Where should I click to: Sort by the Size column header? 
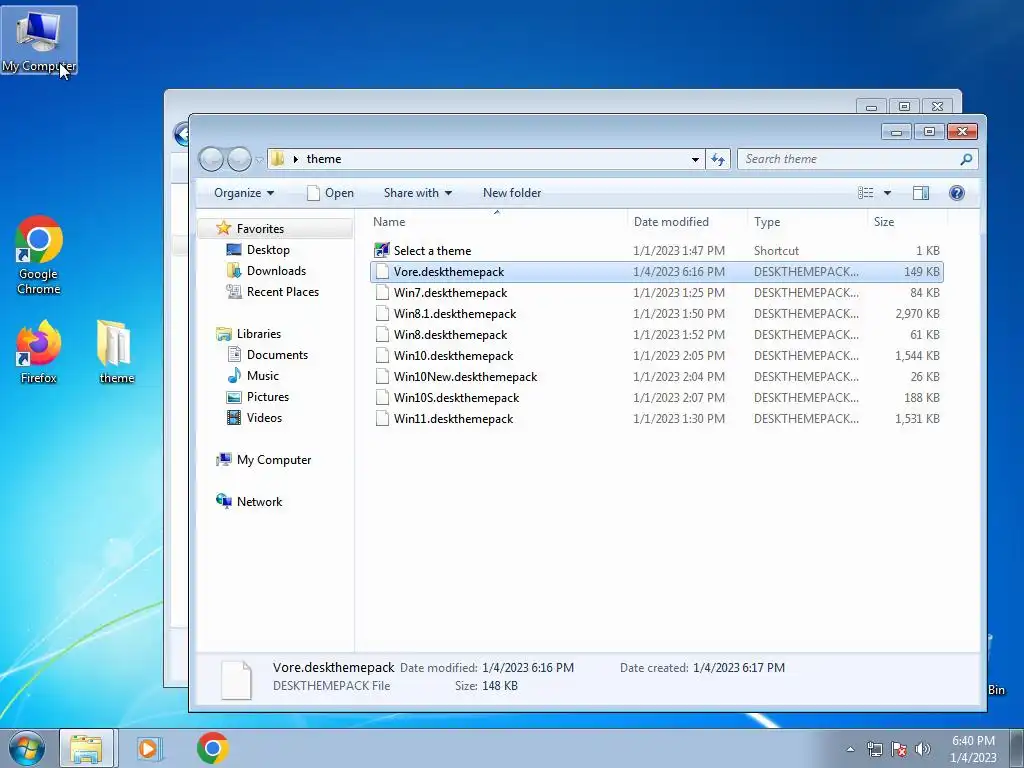[907, 222]
